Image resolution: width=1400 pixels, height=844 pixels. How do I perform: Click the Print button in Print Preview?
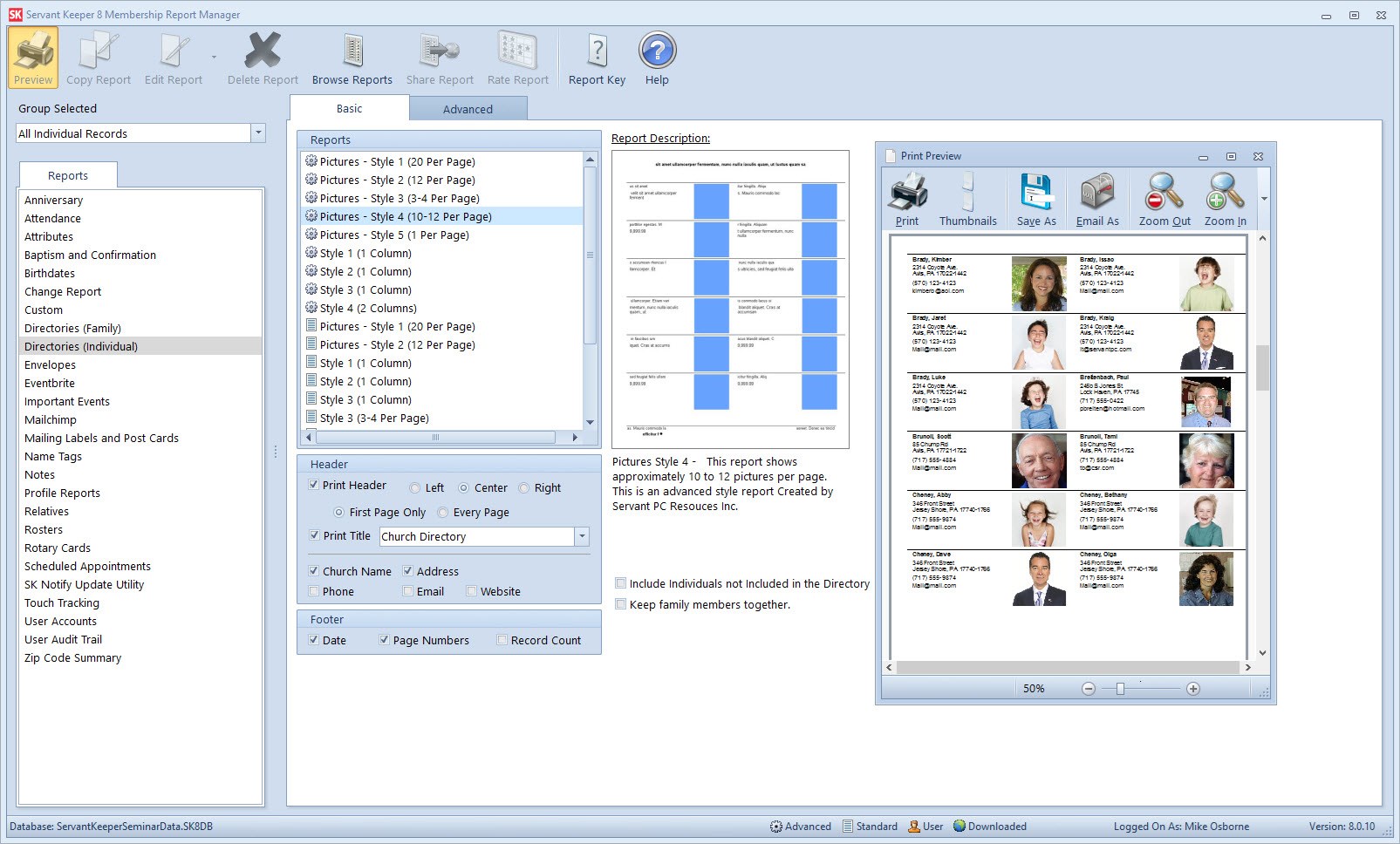(907, 196)
